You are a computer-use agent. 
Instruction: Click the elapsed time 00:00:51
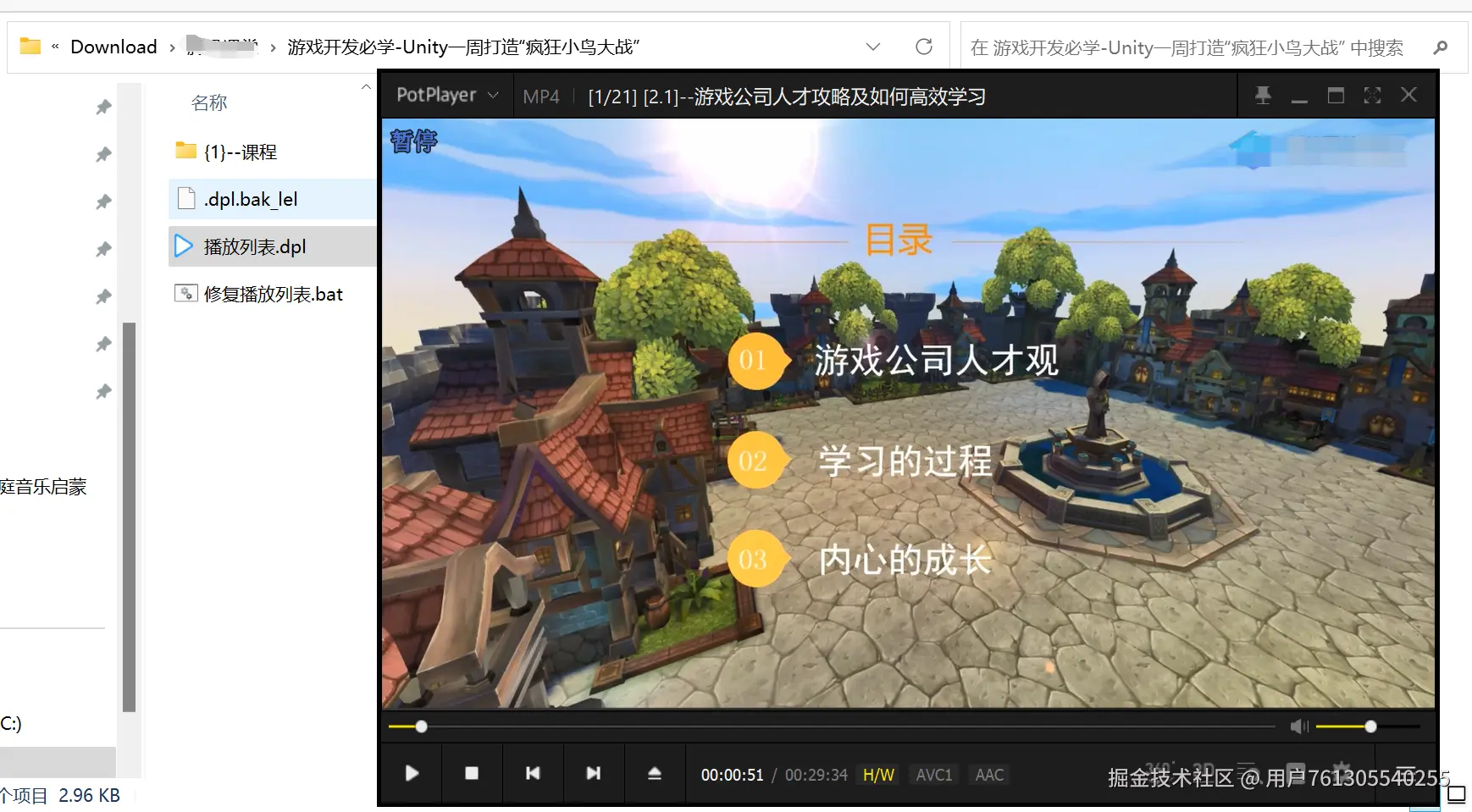pos(733,775)
